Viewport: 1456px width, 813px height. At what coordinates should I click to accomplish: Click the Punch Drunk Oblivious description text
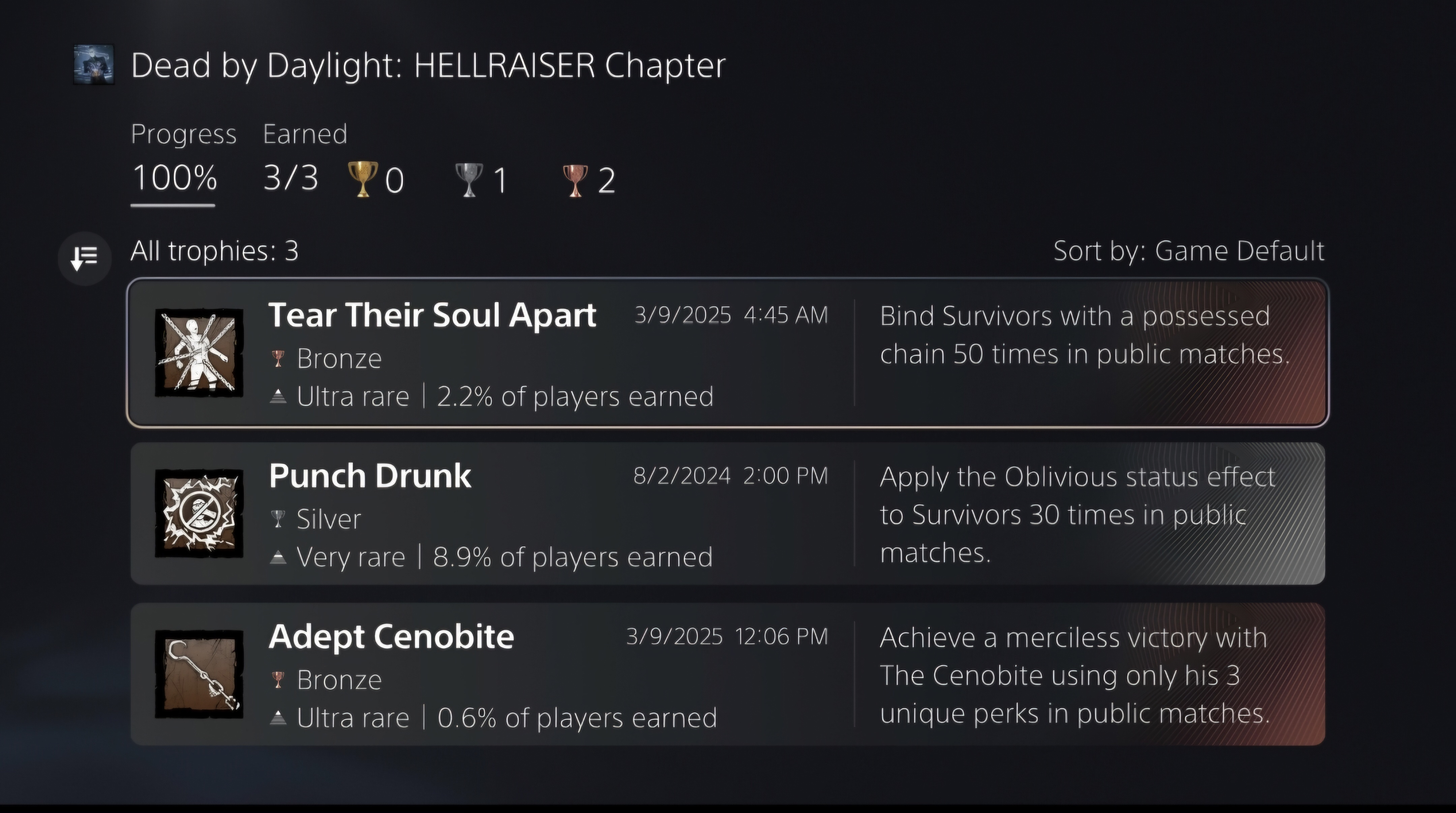pos(1077,514)
